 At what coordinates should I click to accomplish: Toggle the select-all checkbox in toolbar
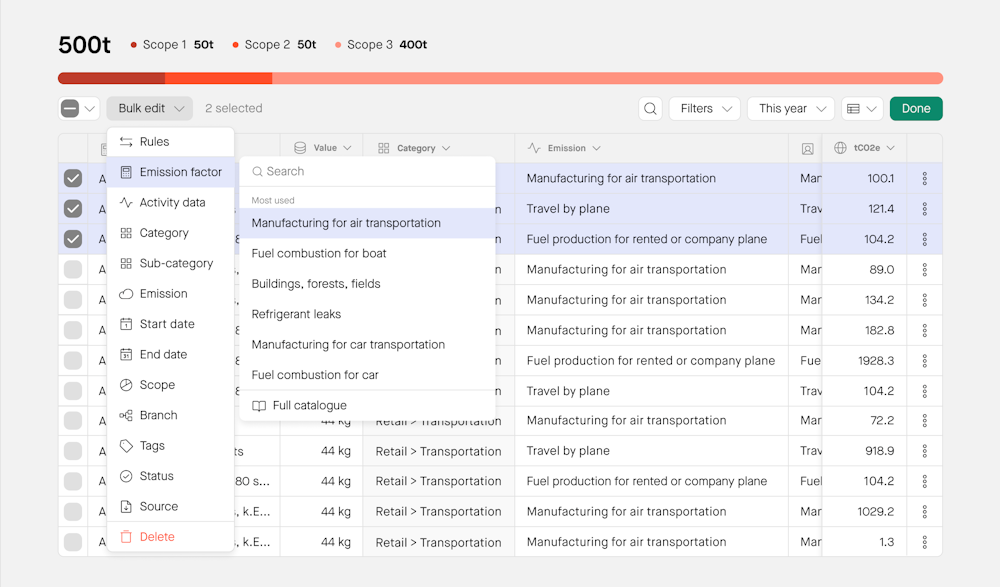70,109
